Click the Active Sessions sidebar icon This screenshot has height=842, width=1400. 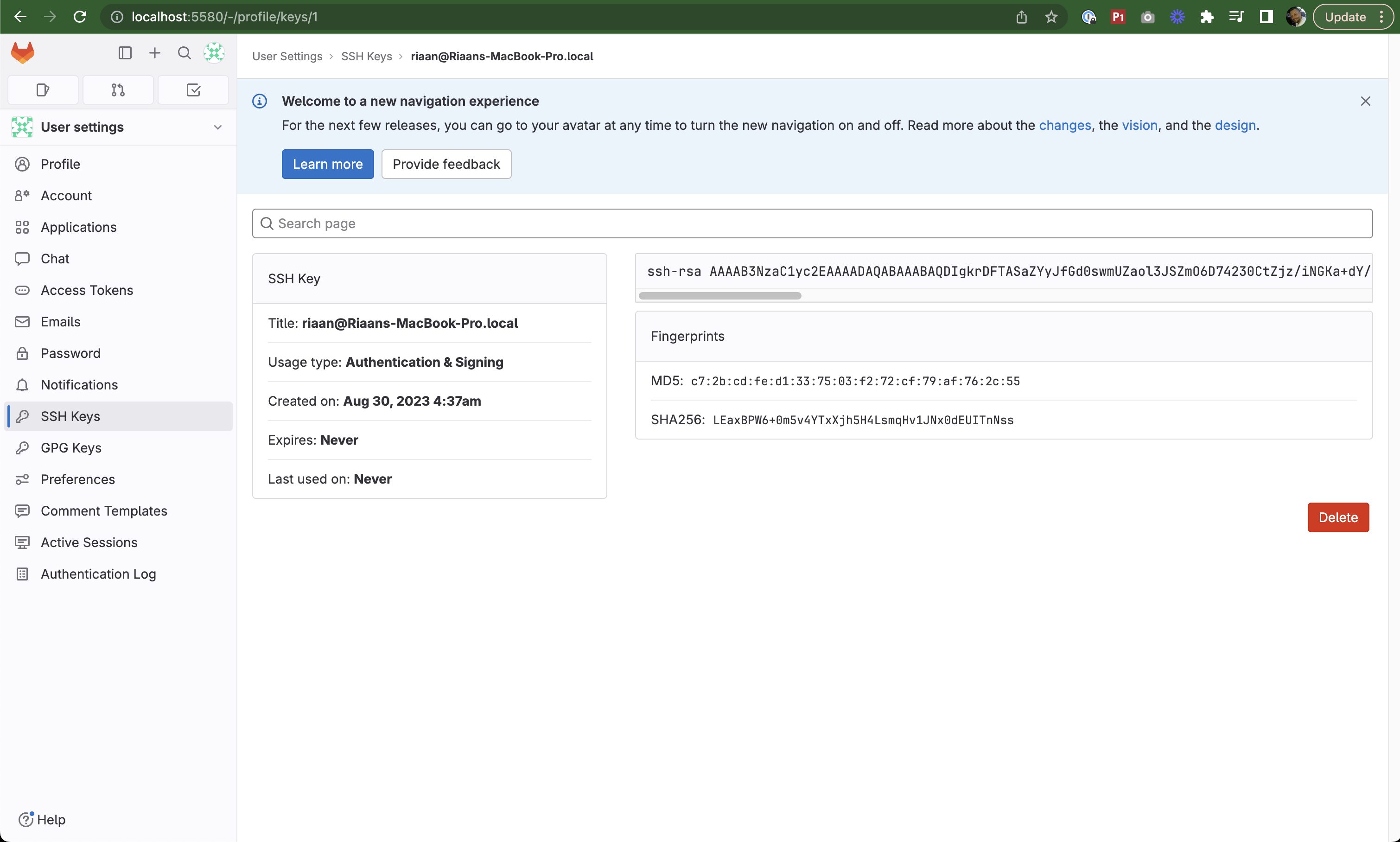point(22,542)
